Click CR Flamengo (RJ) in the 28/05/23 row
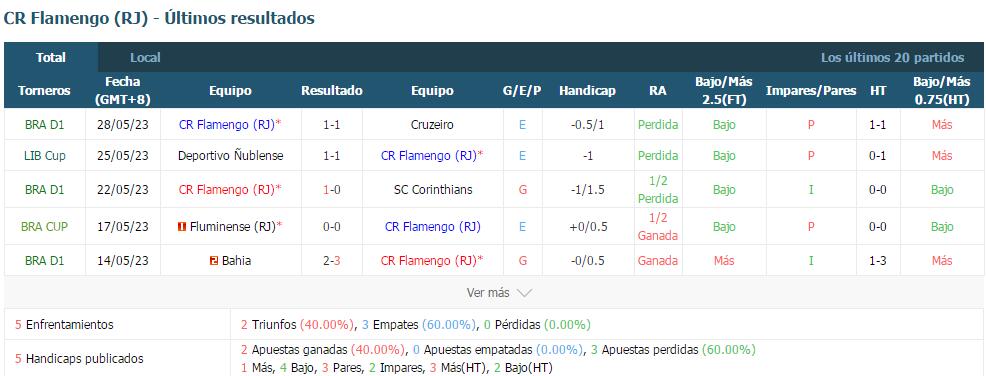The height and width of the screenshot is (376, 986). point(227,124)
